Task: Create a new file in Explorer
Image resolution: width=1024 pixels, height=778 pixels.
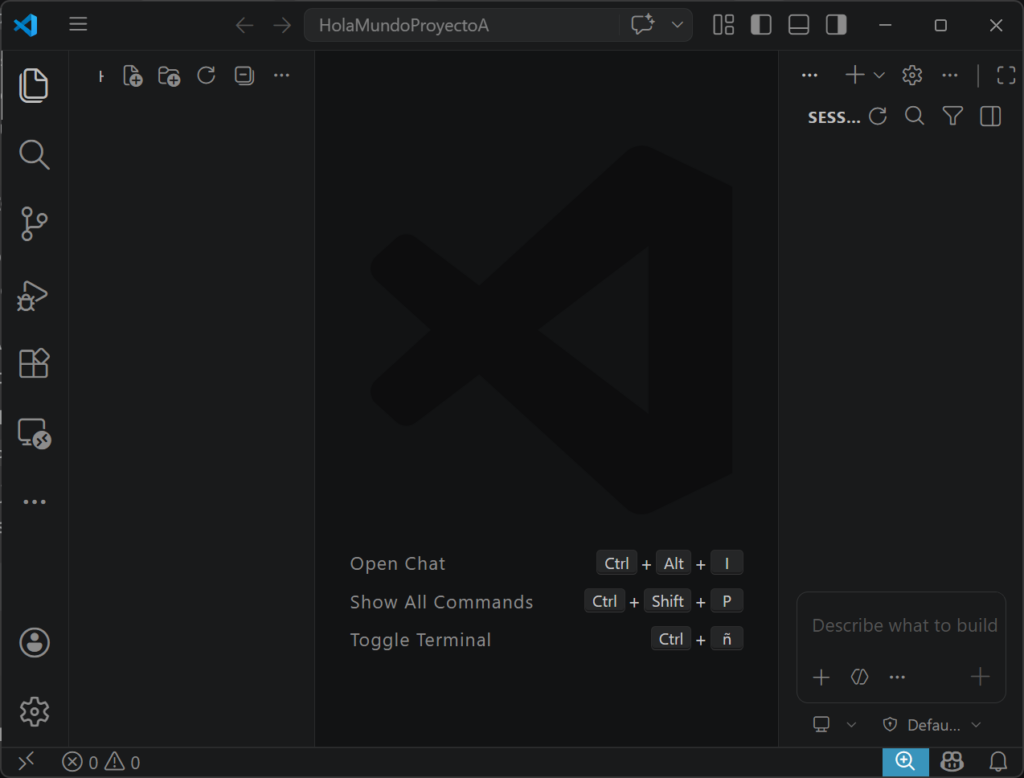Action: click(x=133, y=76)
